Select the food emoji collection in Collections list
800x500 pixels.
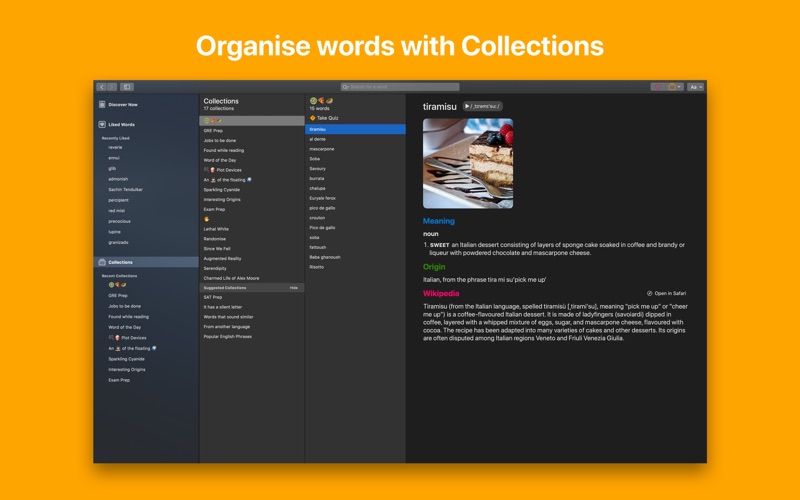pyautogui.click(x=252, y=121)
